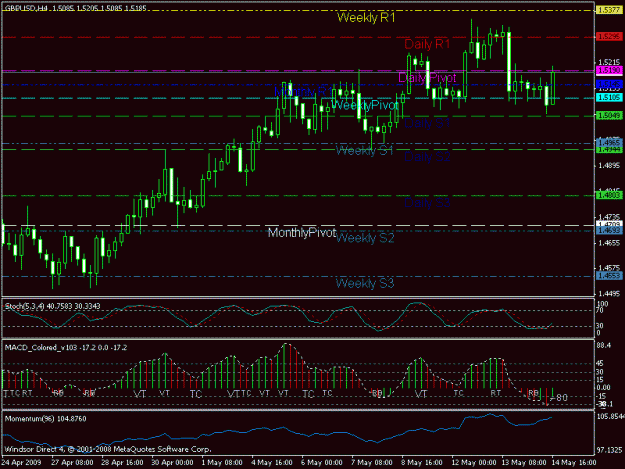625x469 pixels.
Task: Click the 28 Apr 16:00 time label
Action: click(122, 463)
